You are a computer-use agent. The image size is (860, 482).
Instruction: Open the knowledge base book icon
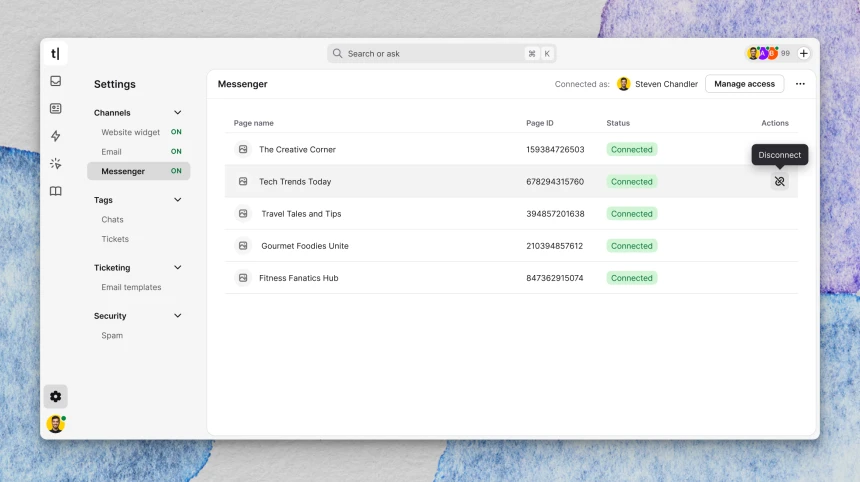[55, 191]
